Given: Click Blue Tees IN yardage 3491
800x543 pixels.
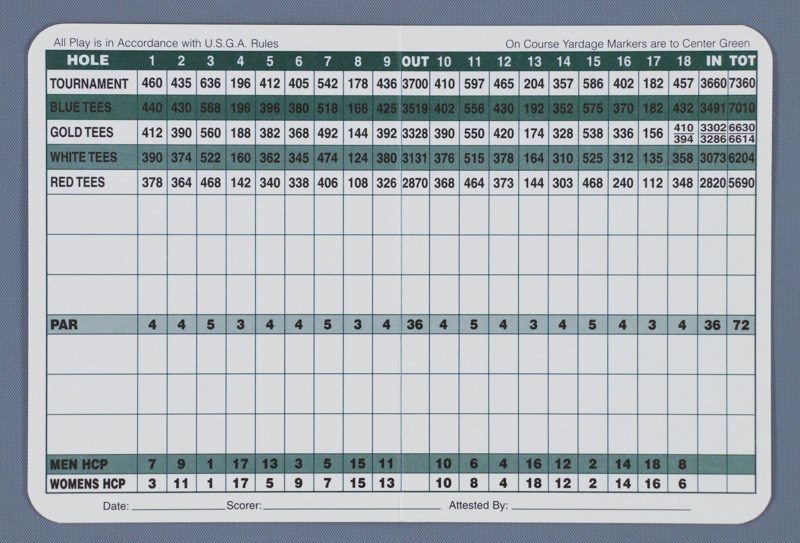Looking at the screenshot, I should (x=713, y=109).
